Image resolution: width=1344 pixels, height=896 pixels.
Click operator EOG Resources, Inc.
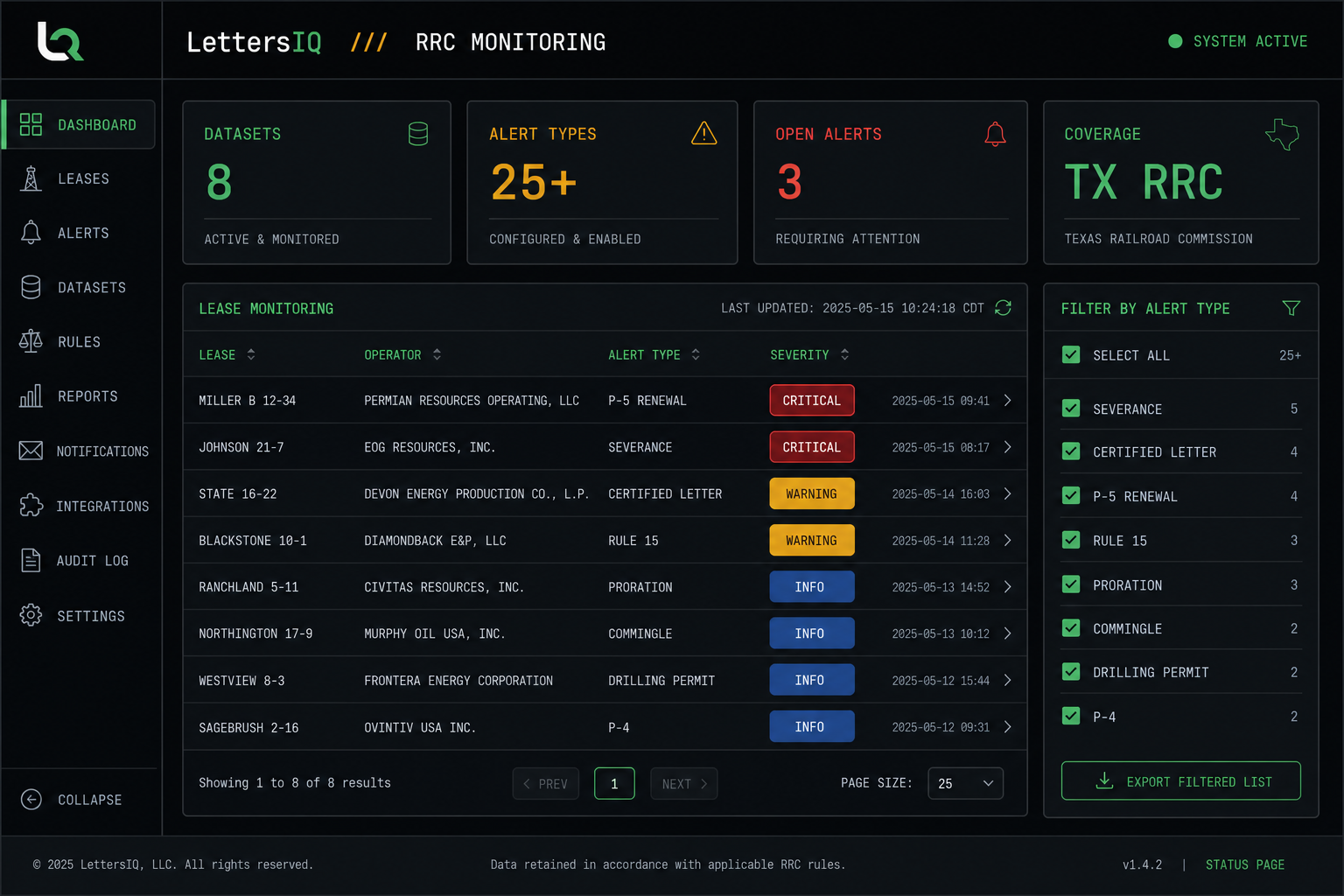(430, 447)
